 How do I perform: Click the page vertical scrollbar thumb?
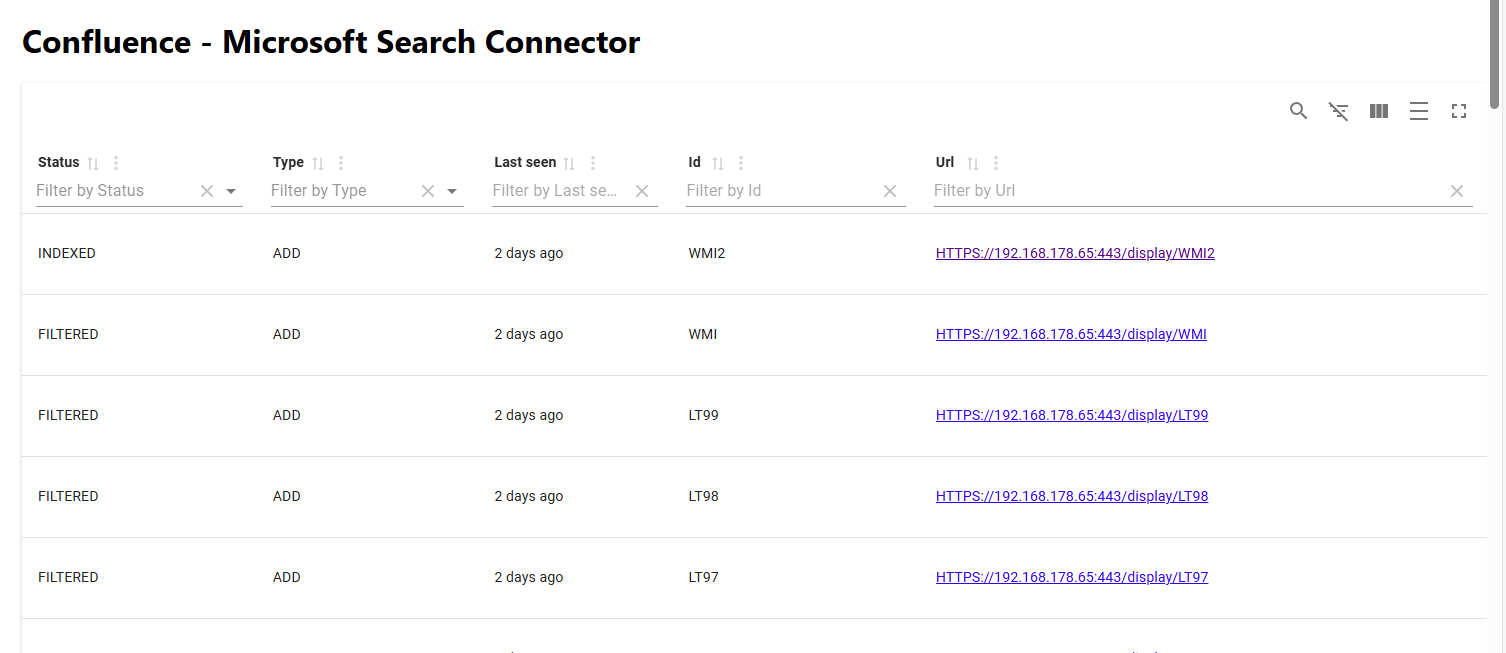tap(1495, 55)
